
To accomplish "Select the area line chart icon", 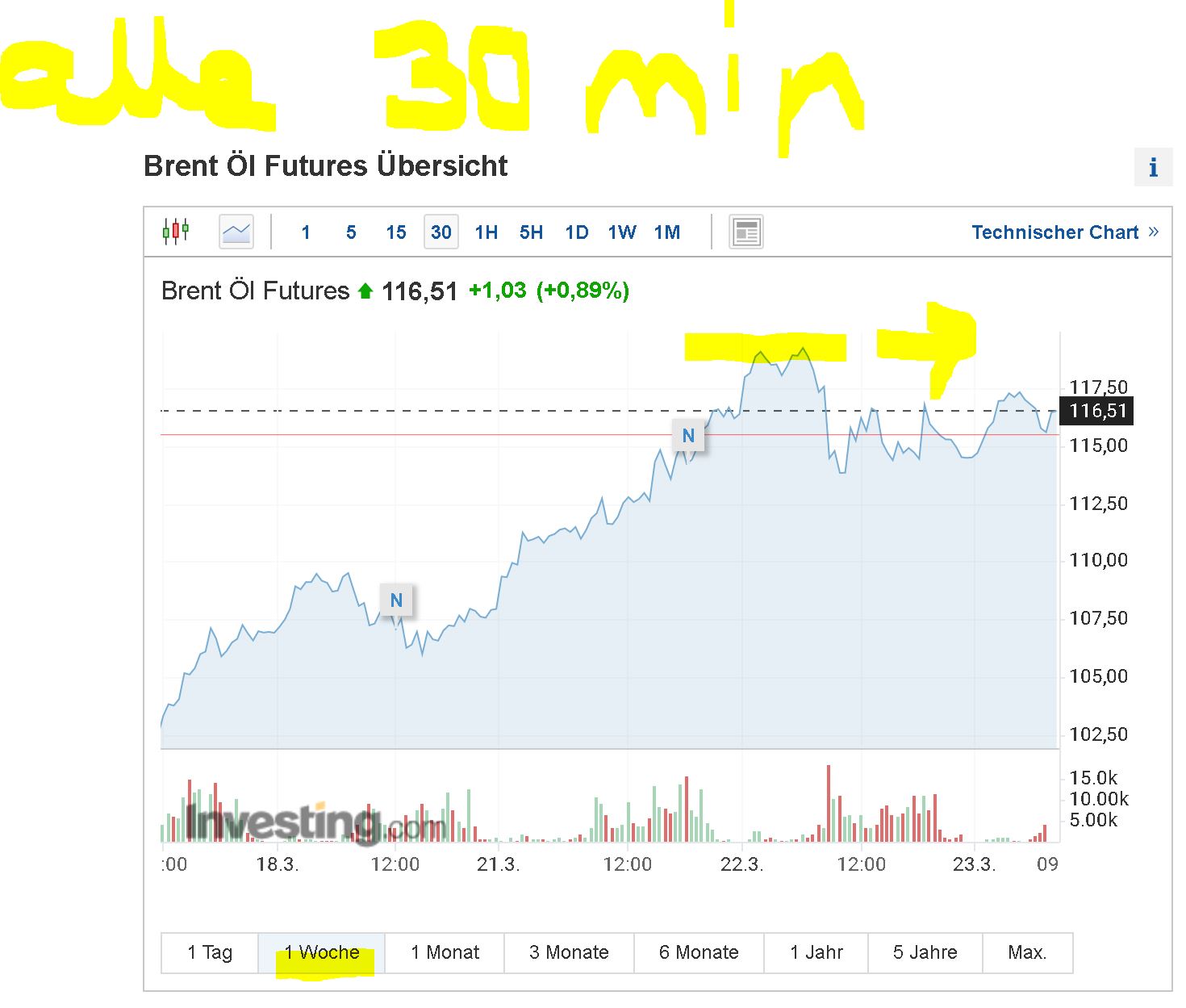I will pyautogui.click(x=236, y=232).
